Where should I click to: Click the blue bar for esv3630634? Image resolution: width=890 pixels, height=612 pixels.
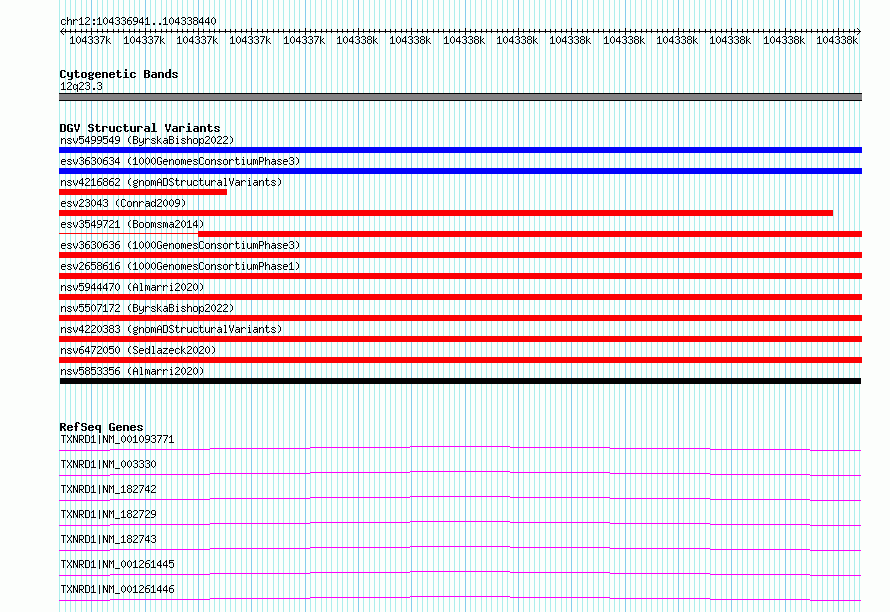pos(460,171)
